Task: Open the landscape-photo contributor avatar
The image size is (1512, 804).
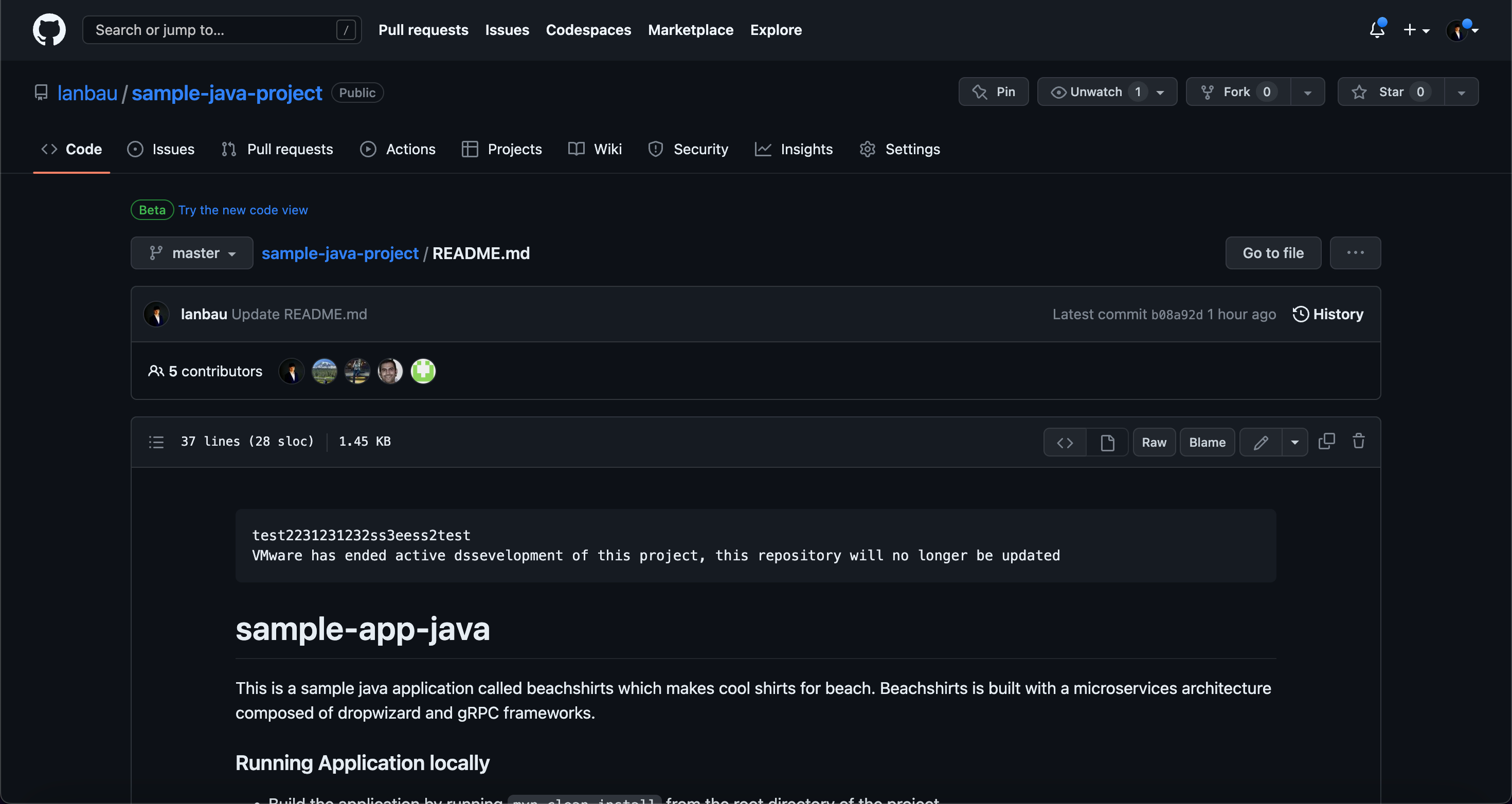Action: [x=324, y=371]
